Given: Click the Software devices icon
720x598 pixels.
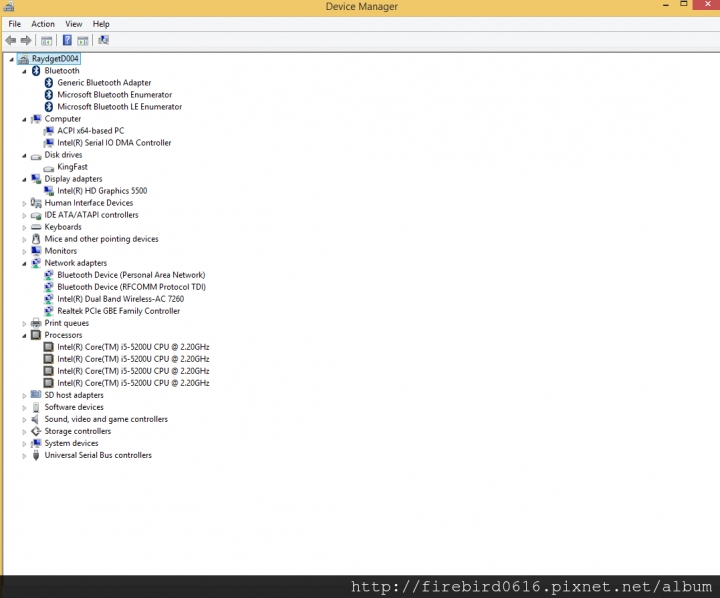Looking at the screenshot, I should pos(36,407).
